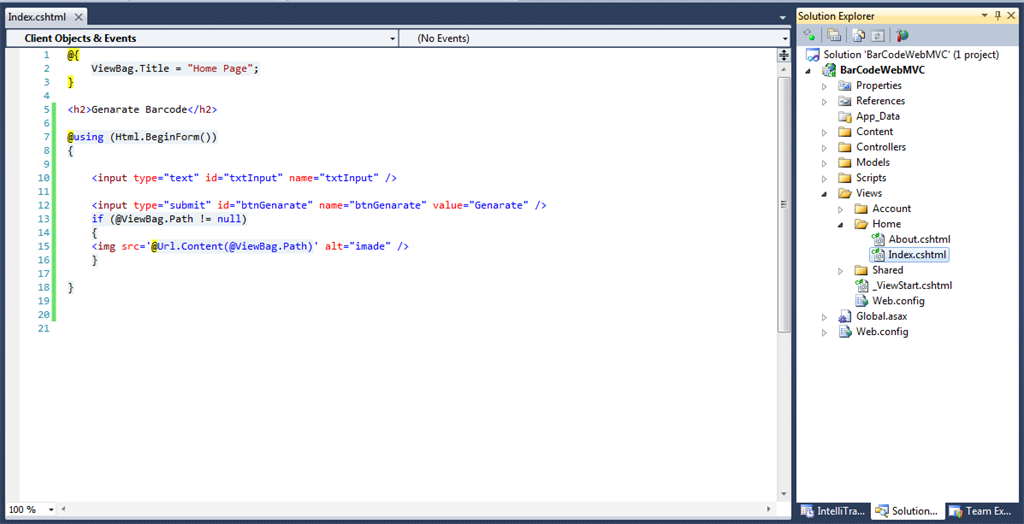
Task: Click the editor scroll up arrow
Action: click(784, 69)
